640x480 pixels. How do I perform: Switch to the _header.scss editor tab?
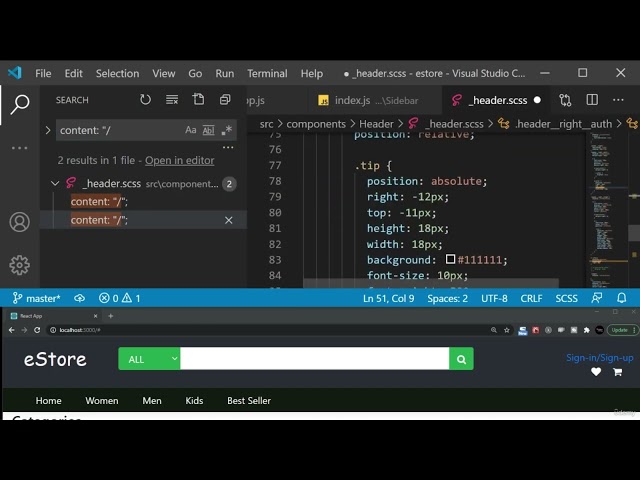pos(496,100)
